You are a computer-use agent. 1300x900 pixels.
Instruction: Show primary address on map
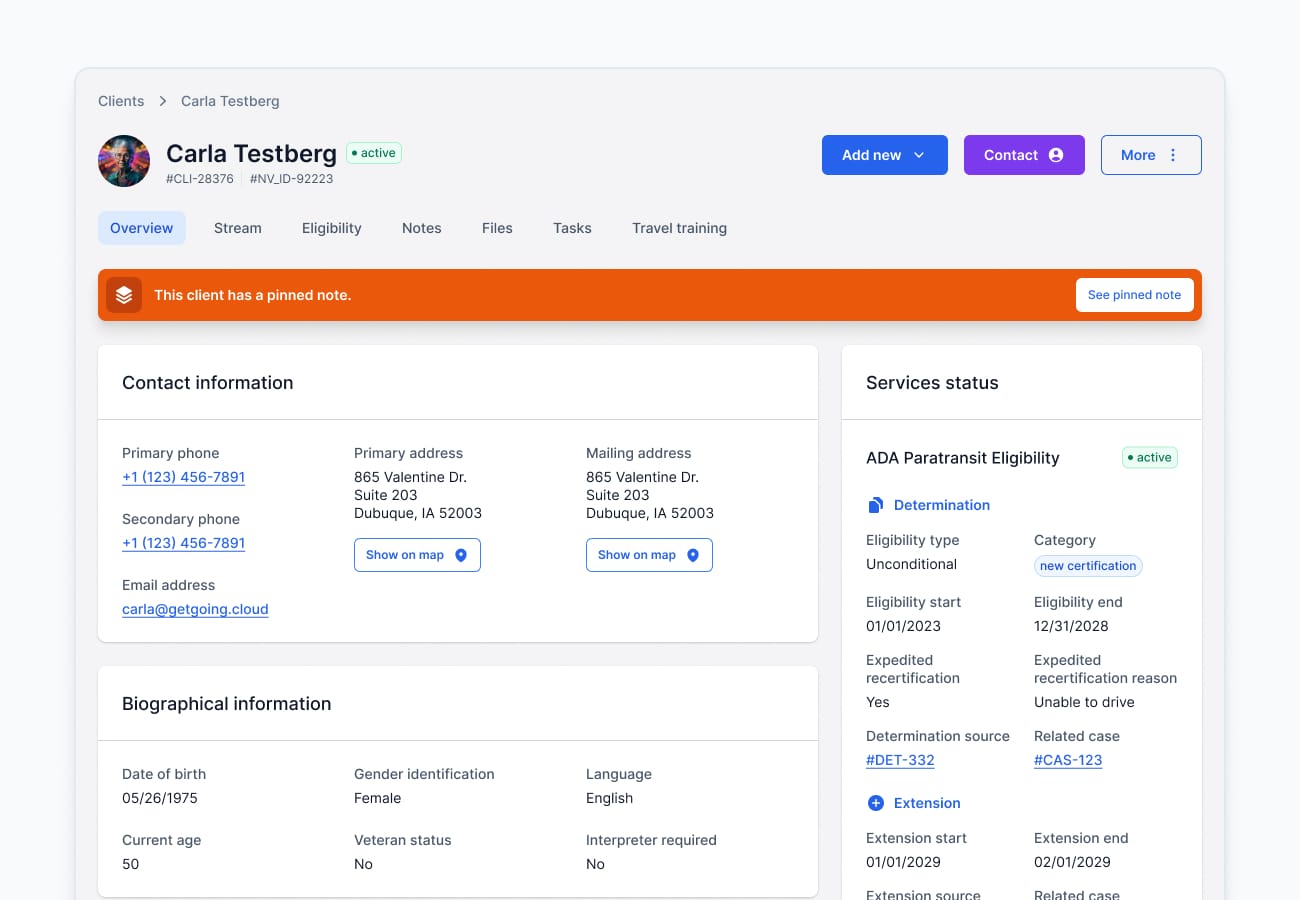(x=417, y=555)
